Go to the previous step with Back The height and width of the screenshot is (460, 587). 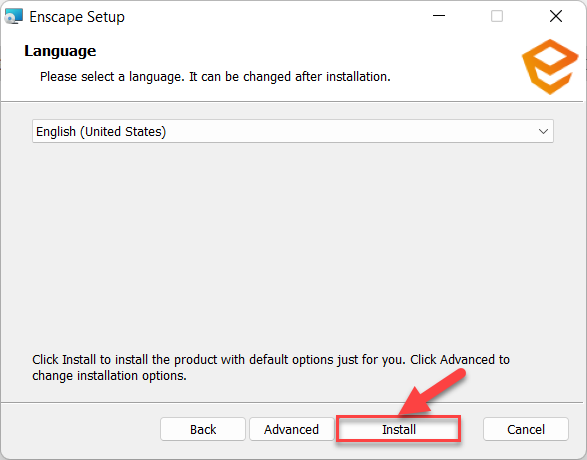(203, 429)
